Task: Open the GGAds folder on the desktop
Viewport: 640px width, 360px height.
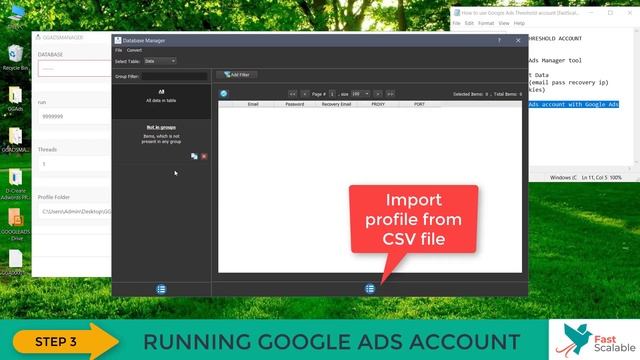Action: point(15,99)
